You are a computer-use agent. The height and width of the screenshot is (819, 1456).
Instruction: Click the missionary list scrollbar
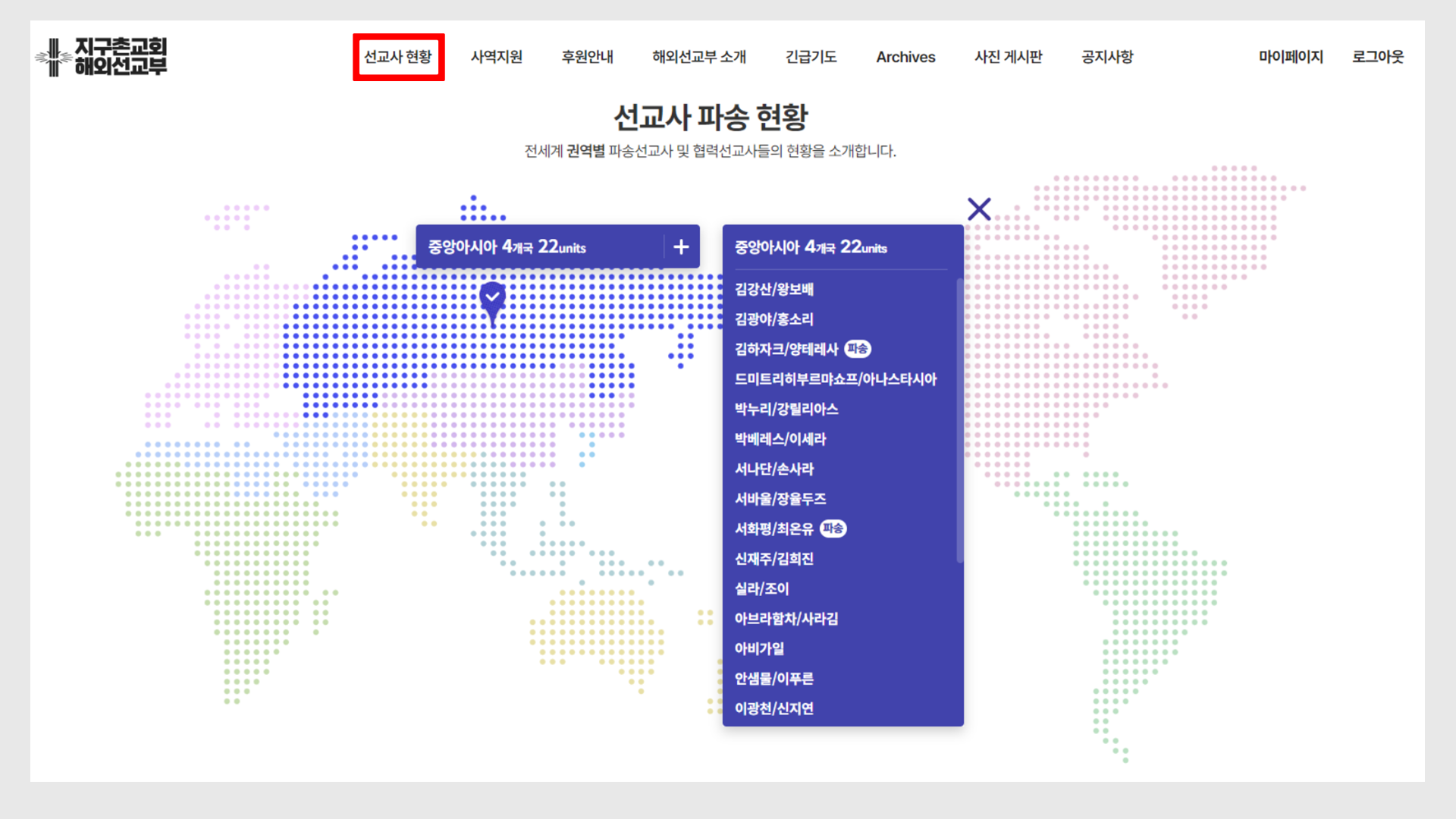coord(959,421)
